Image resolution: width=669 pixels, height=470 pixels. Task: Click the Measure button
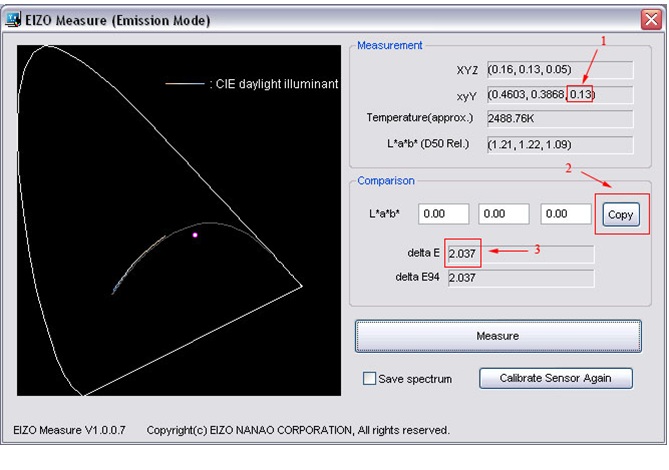(498, 336)
